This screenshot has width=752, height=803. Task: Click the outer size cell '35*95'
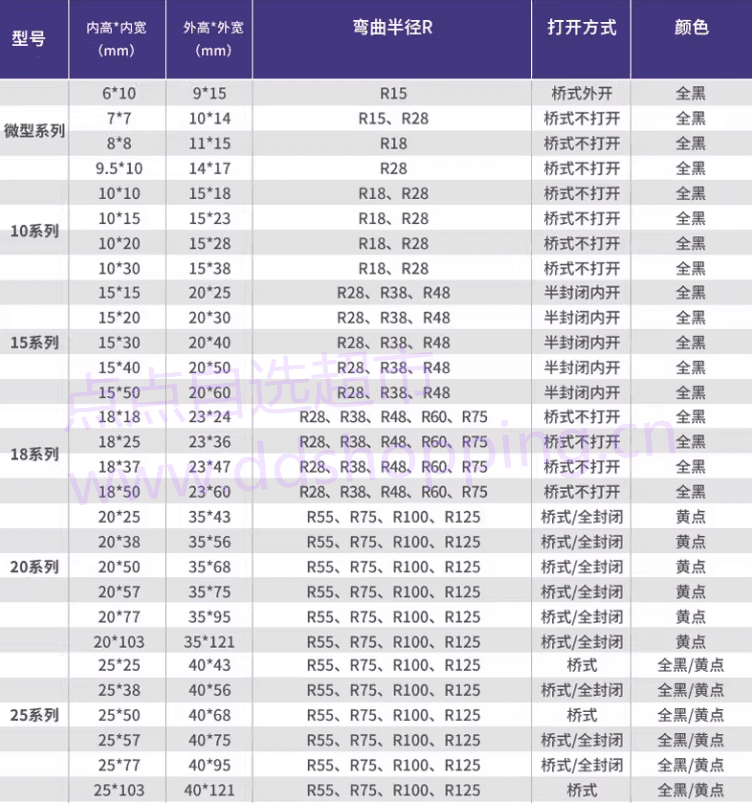[x=210, y=617]
